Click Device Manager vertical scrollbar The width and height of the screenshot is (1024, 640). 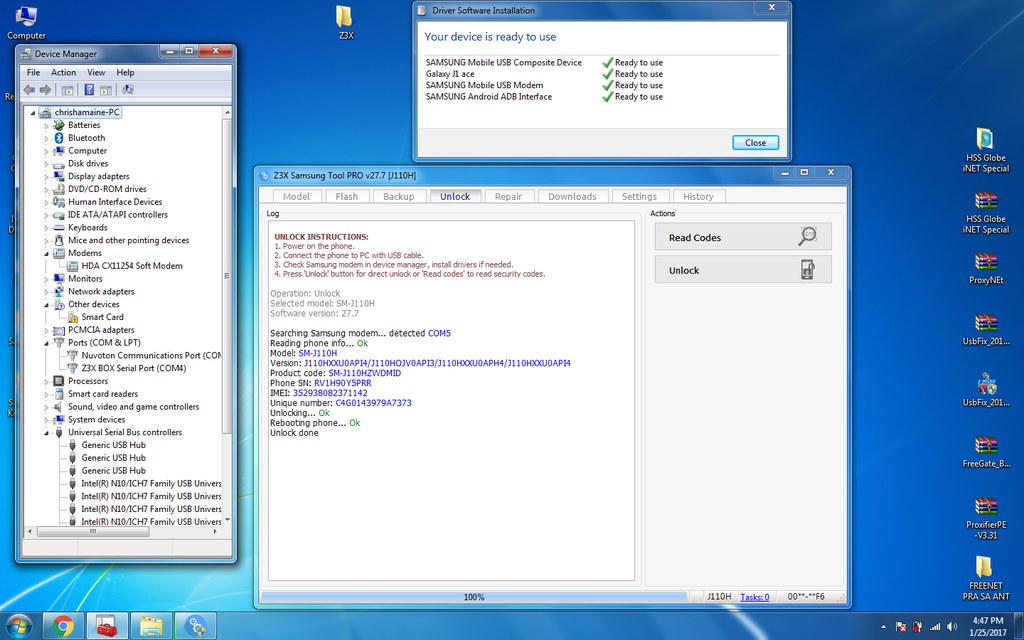click(227, 276)
